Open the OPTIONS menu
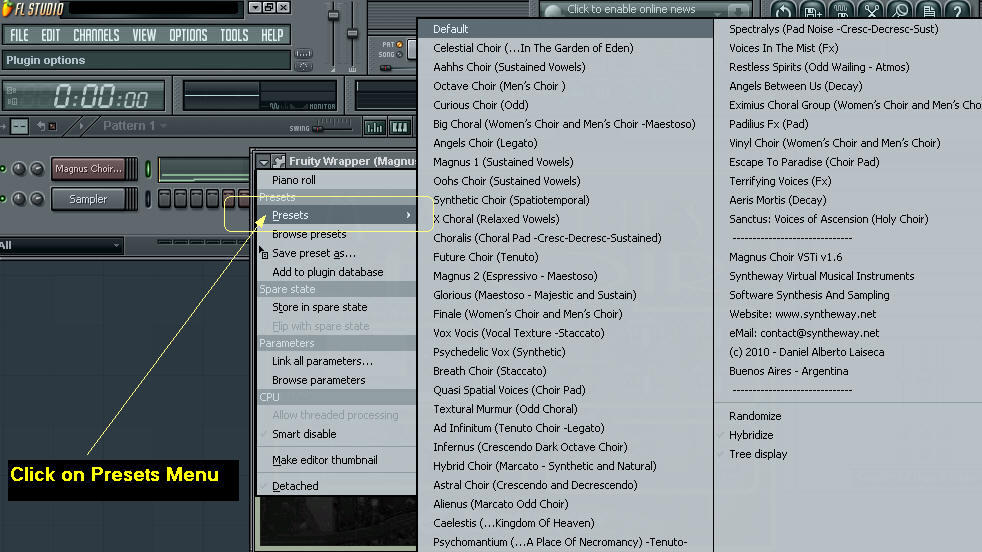The image size is (982, 552). click(x=188, y=35)
